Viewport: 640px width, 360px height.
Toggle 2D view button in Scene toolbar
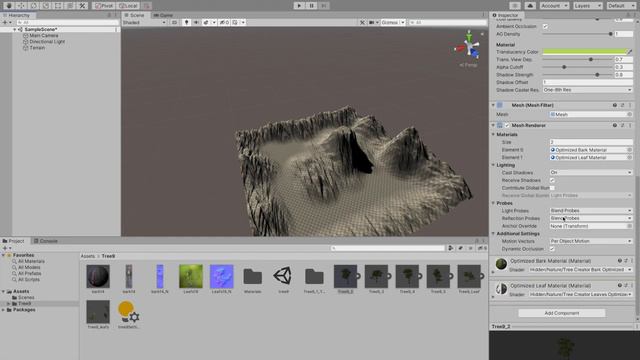click(174, 22)
